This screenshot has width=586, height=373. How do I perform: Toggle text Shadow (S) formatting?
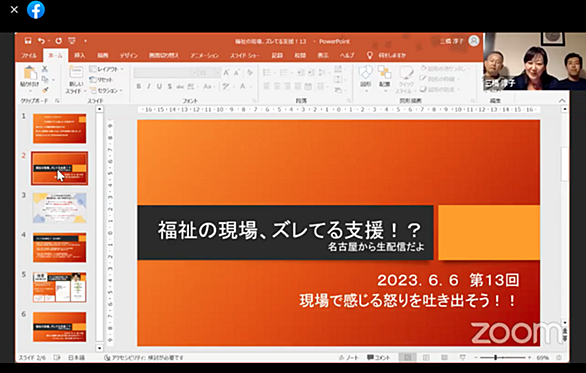coord(170,87)
